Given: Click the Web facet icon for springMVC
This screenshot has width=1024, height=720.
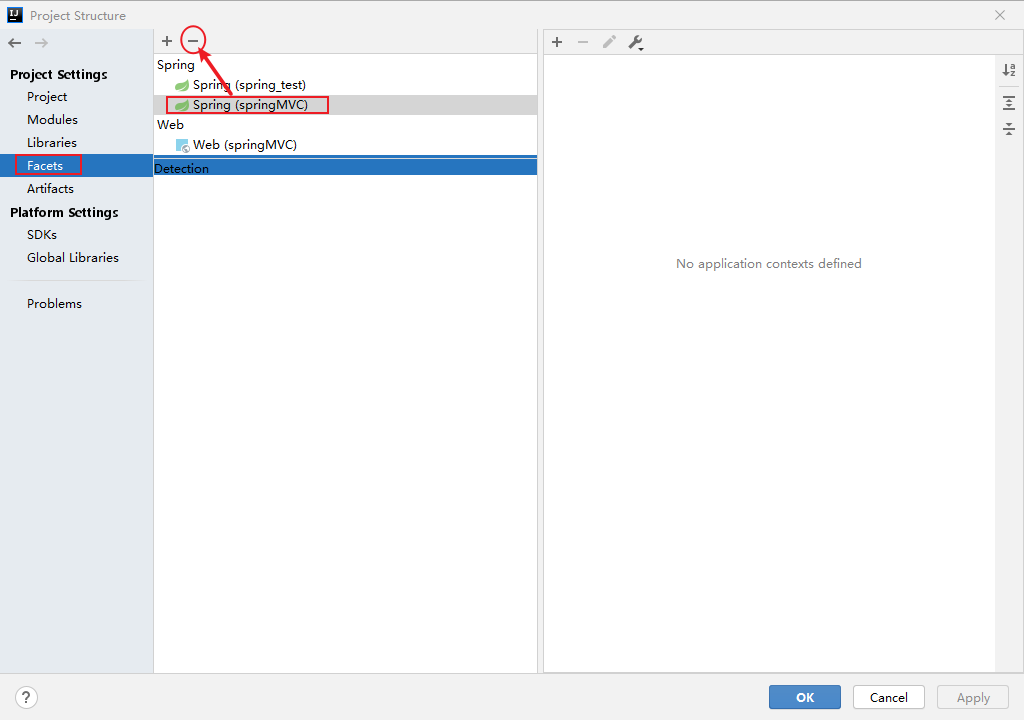Looking at the screenshot, I should (182, 145).
